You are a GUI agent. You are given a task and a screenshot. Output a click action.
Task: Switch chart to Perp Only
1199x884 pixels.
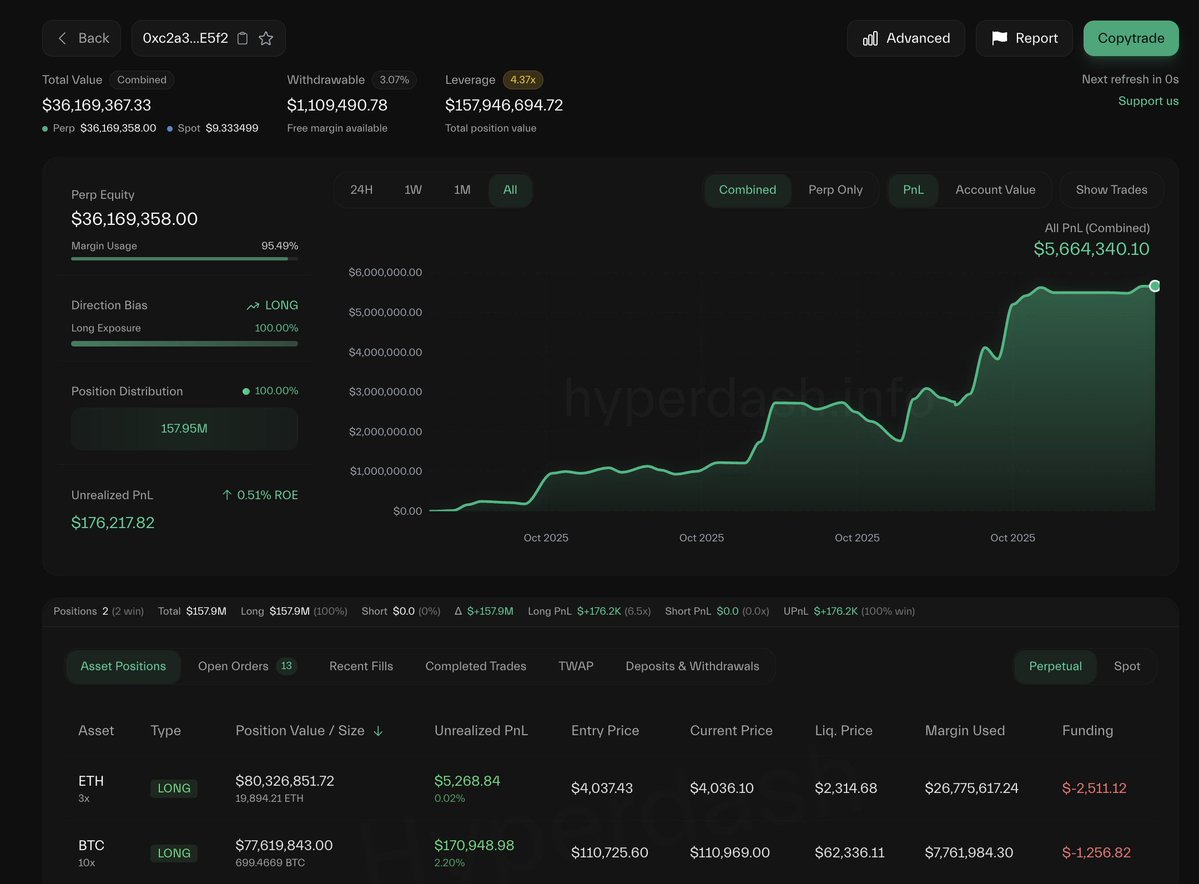coord(835,190)
